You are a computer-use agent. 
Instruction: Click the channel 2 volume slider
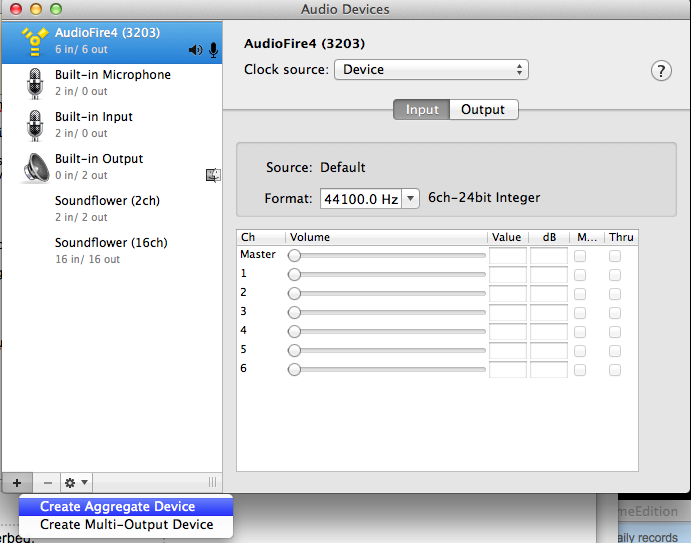click(386, 293)
